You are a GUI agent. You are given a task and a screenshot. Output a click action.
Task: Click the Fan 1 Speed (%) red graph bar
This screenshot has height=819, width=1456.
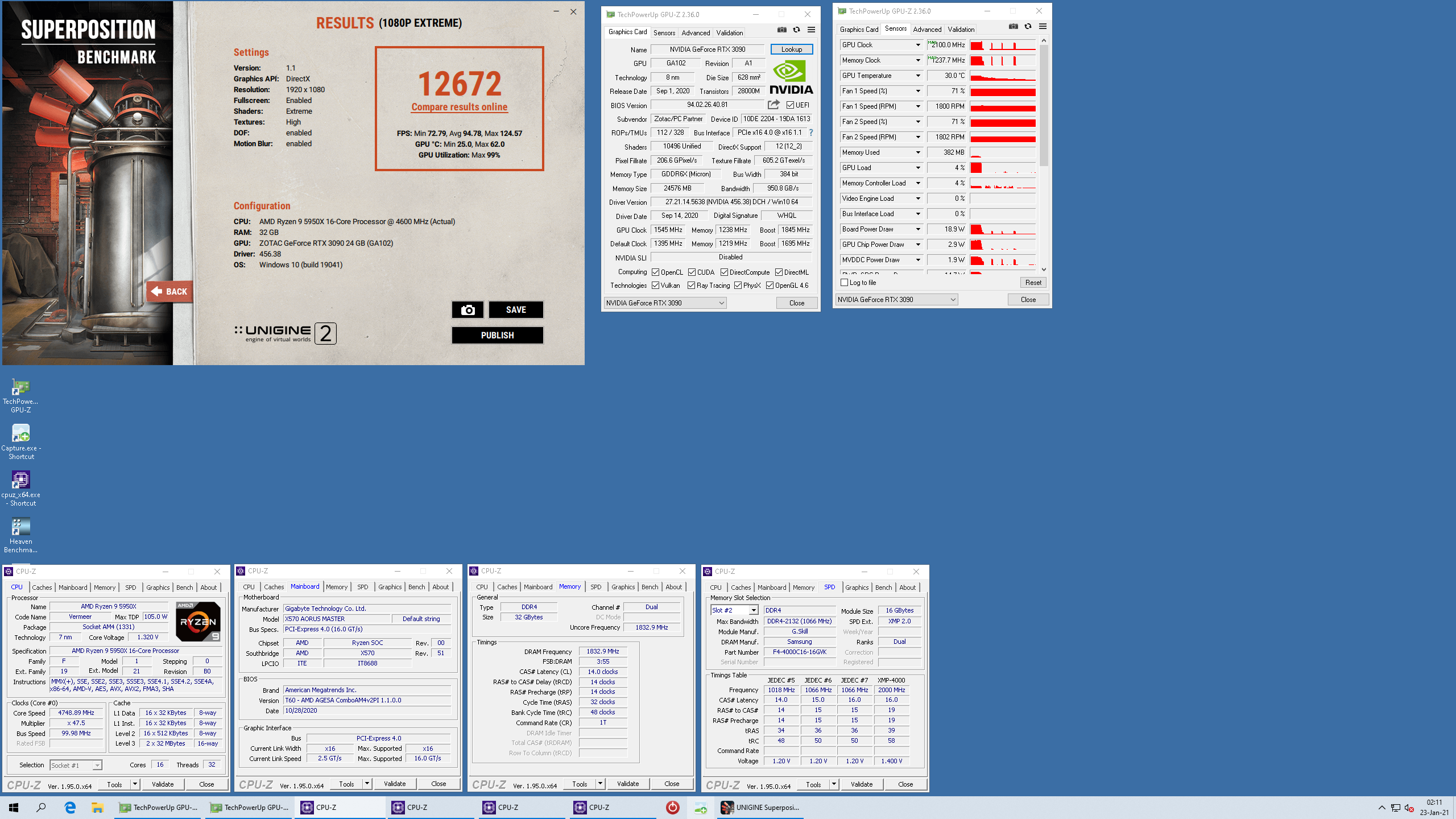[x=1003, y=91]
